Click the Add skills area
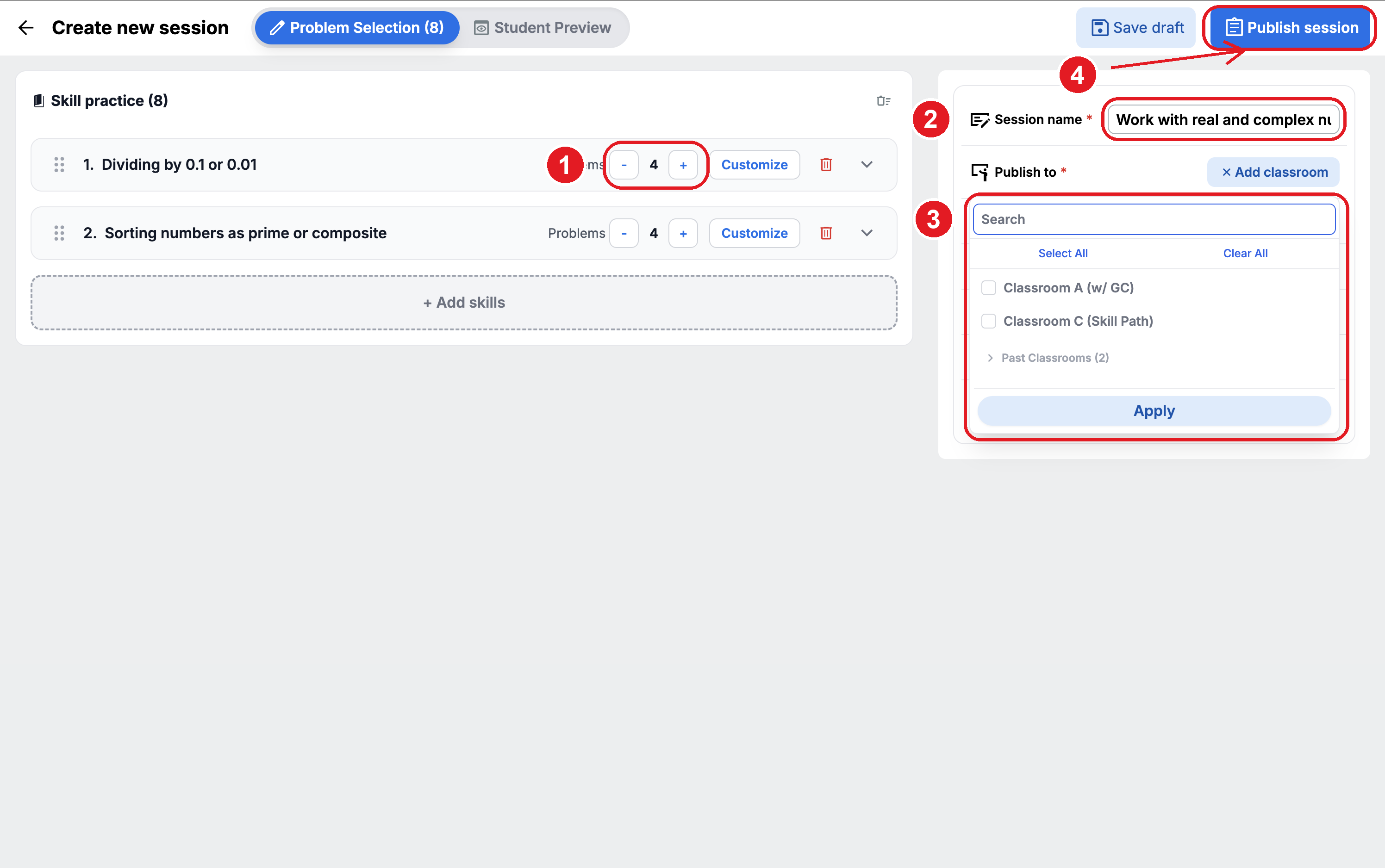The image size is (1385, 868). pyautogui.click(x=464, y=303)
